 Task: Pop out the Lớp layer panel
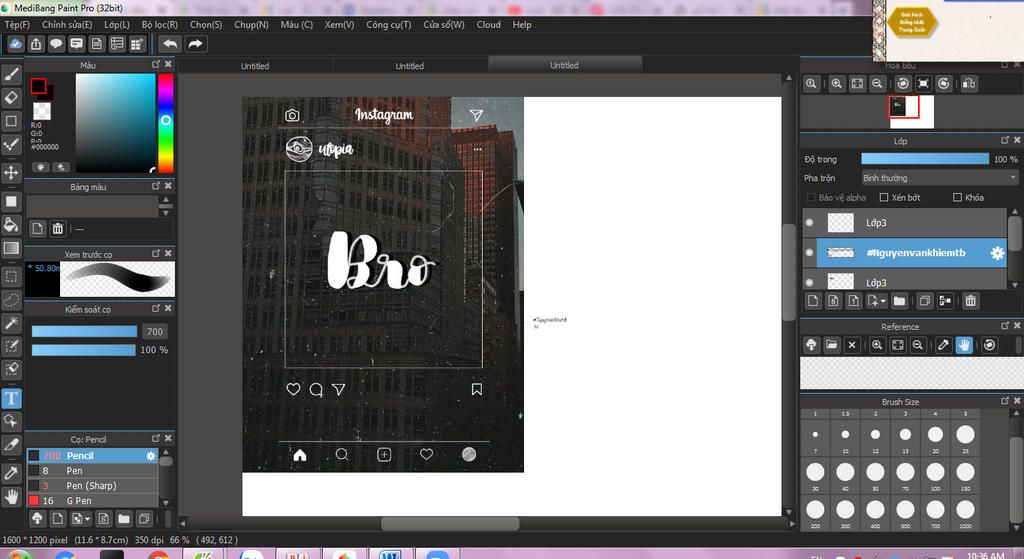tap(1005, 140)
